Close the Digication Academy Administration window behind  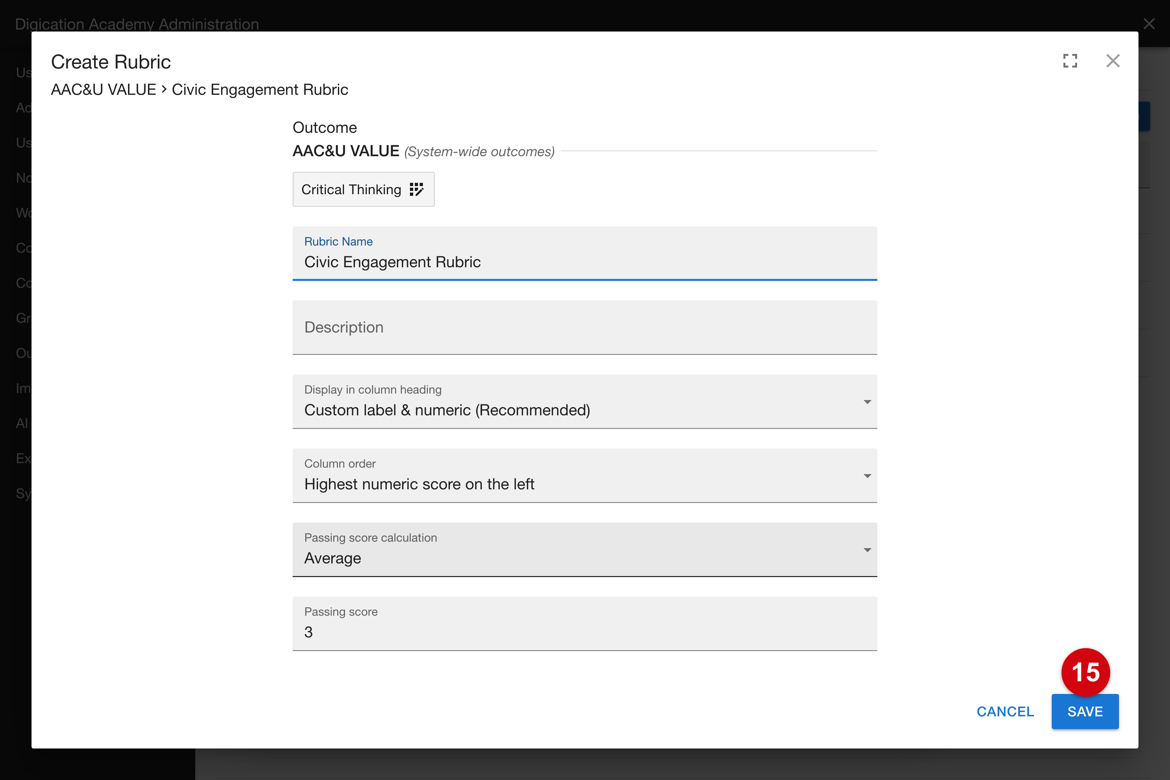(x=1149, y=24)
